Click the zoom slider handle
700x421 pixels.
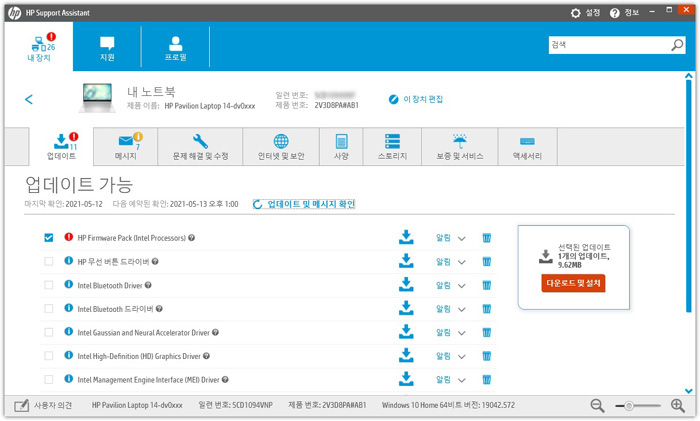629,406
